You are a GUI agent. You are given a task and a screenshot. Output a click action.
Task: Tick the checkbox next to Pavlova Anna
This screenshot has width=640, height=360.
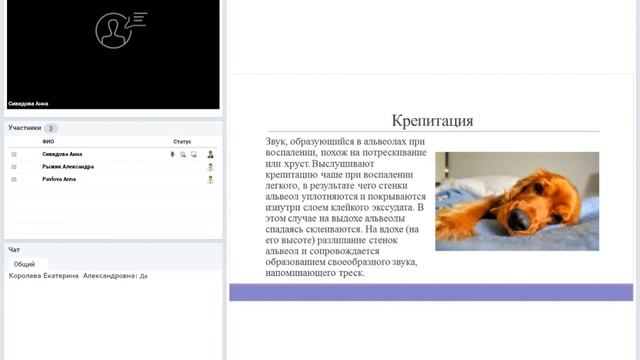14,180
